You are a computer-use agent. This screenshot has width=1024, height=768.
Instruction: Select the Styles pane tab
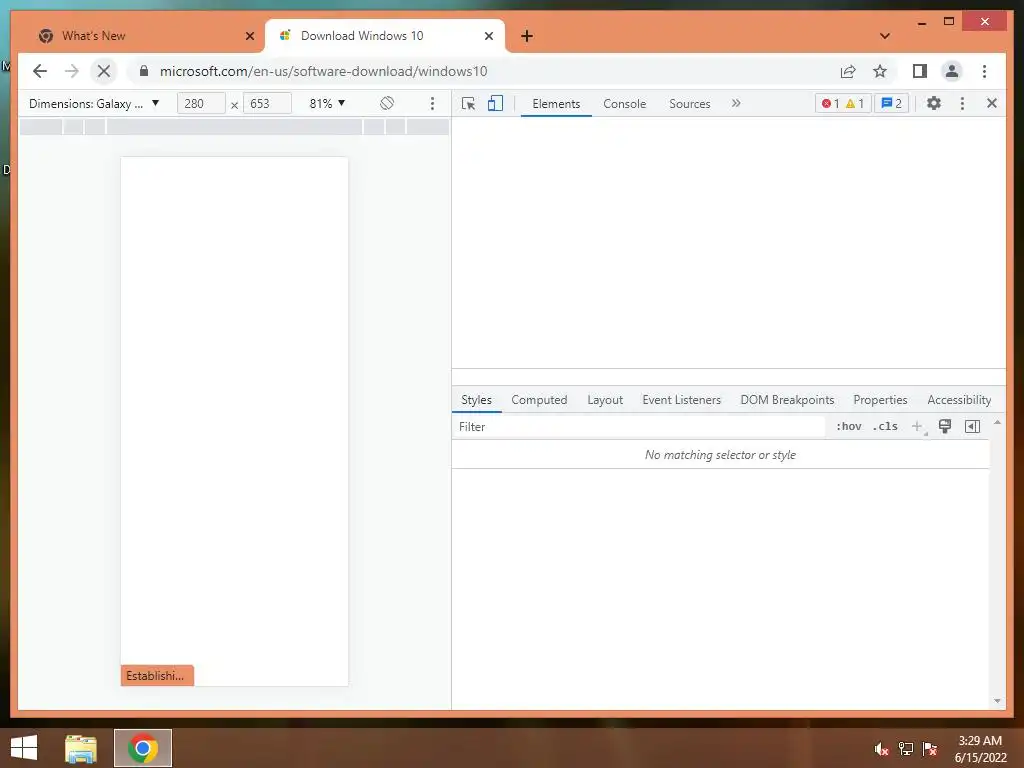coord(476,400)
